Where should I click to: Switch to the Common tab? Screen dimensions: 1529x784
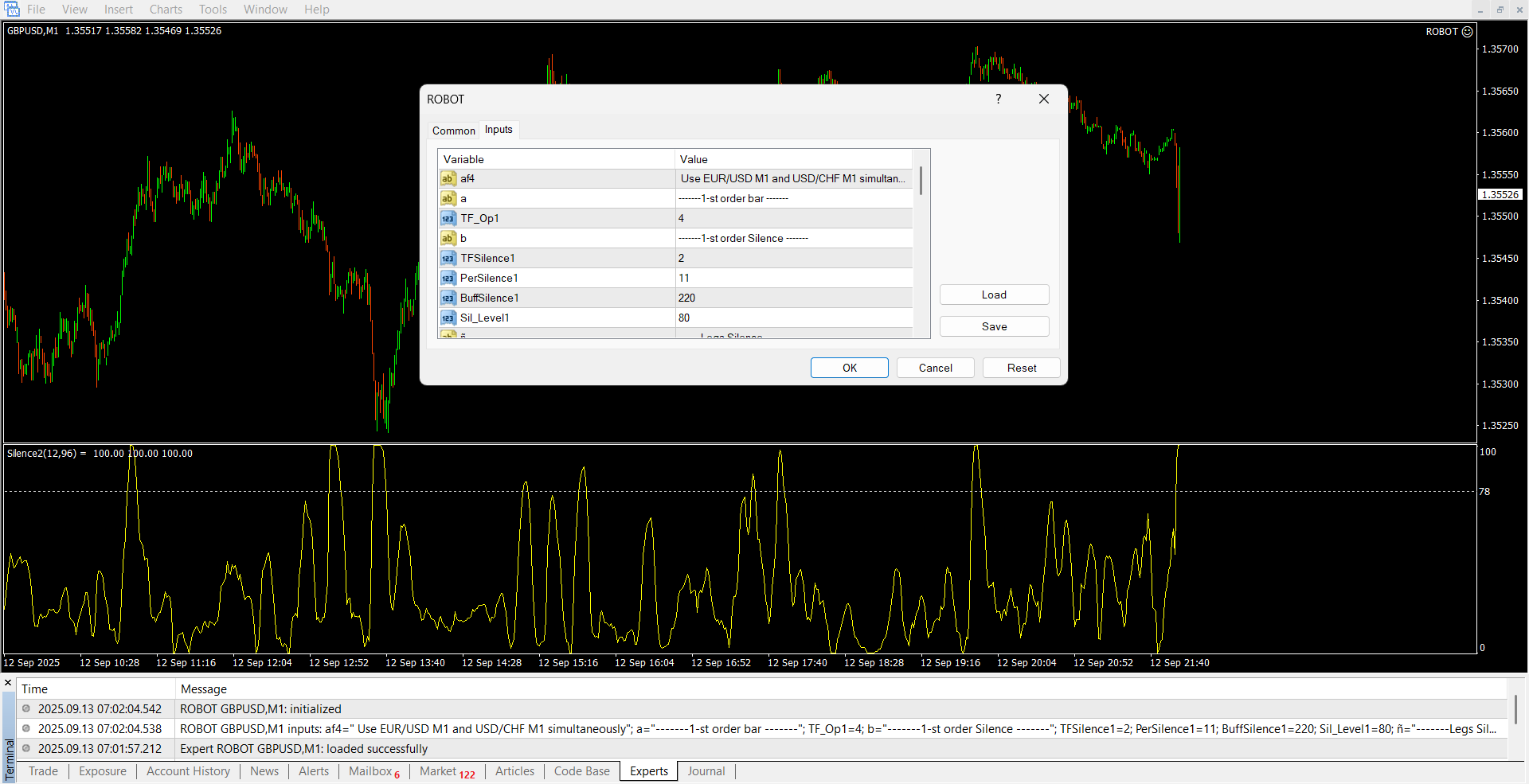(x=453, y=131)
